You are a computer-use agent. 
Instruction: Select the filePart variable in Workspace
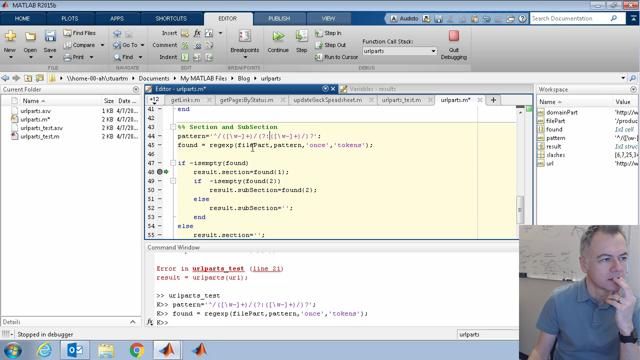(x=556, y=121)
